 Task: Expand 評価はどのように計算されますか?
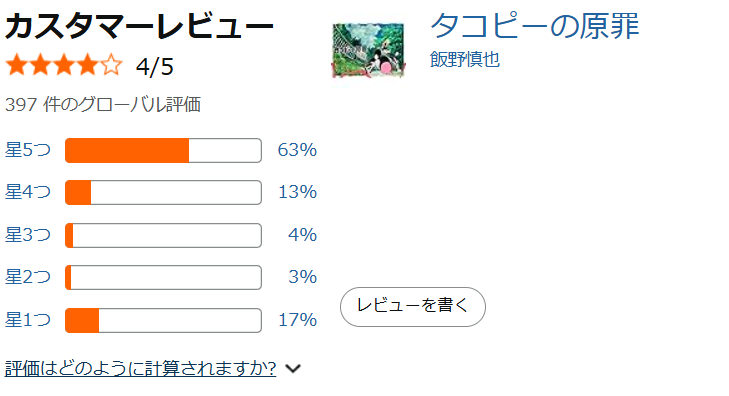click(140, 369)
